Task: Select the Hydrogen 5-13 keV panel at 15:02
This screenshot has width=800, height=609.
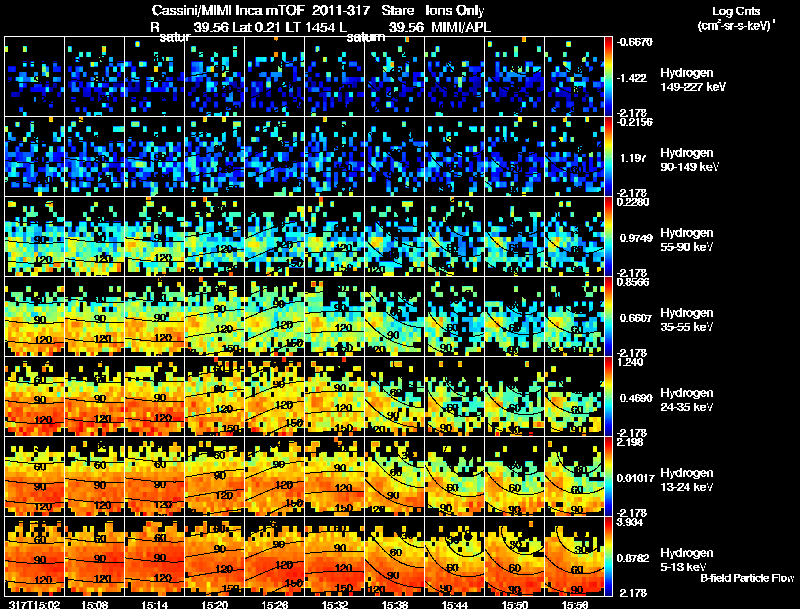Action: click(35, 557)
